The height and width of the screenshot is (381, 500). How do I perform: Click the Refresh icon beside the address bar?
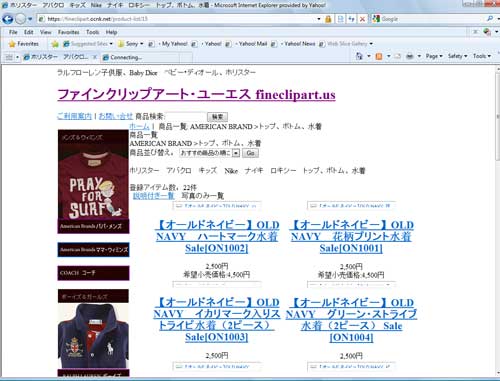(351, 19)
